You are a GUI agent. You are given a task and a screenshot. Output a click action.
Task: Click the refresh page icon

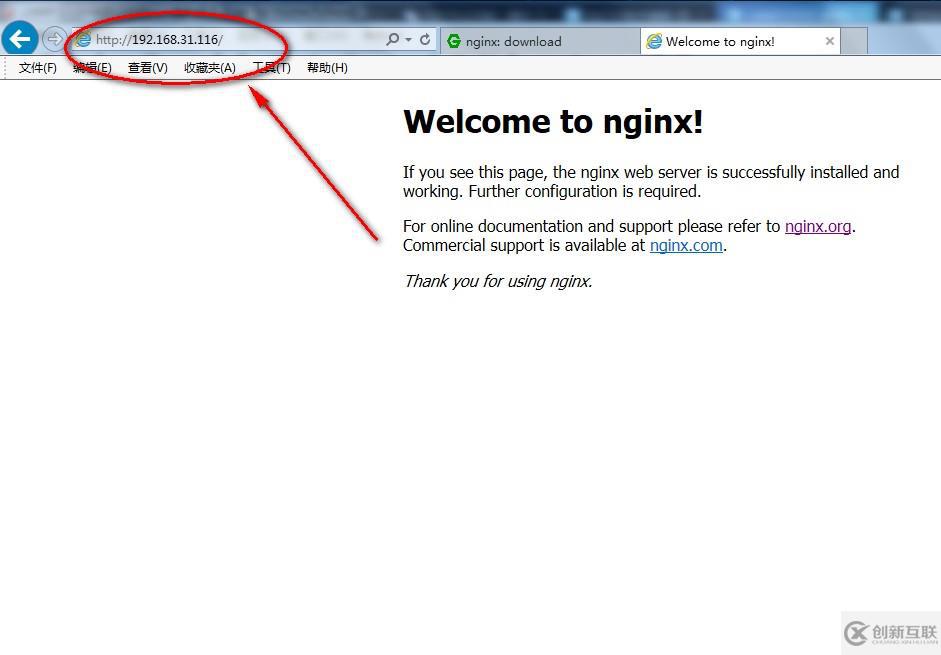click(423, 39)
